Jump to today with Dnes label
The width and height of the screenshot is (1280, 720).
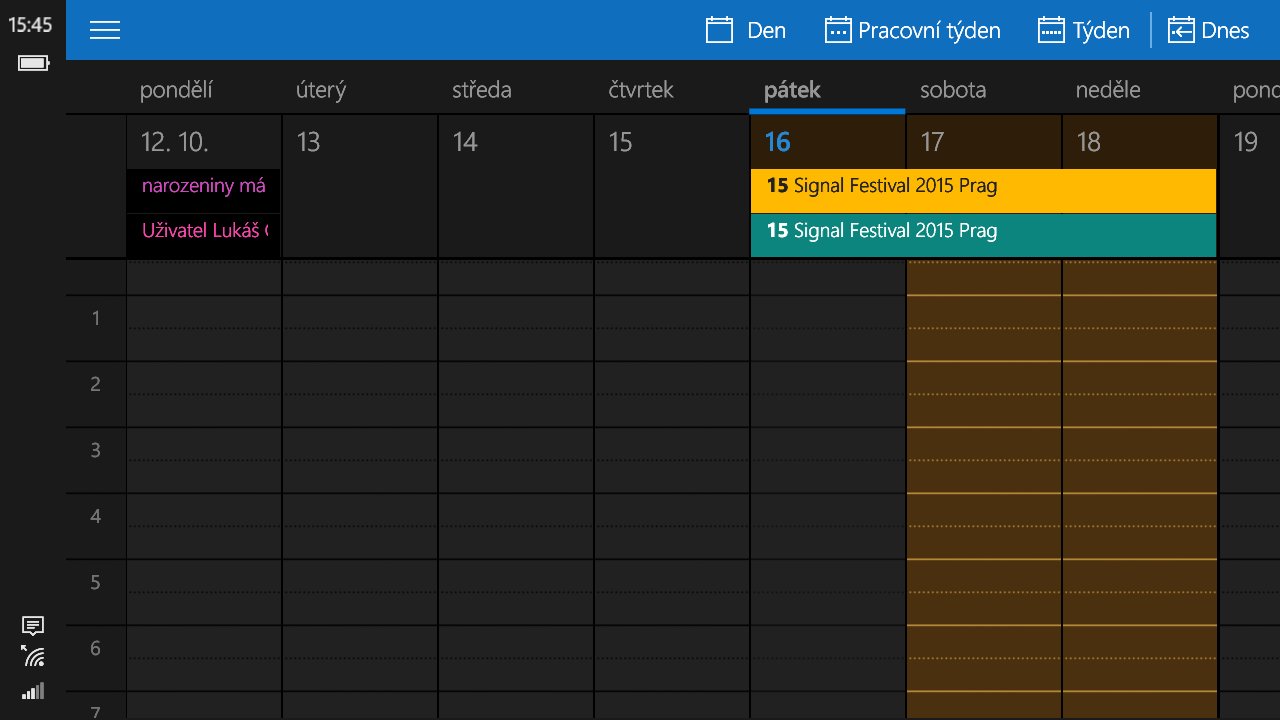click(x=1226, y=31)
